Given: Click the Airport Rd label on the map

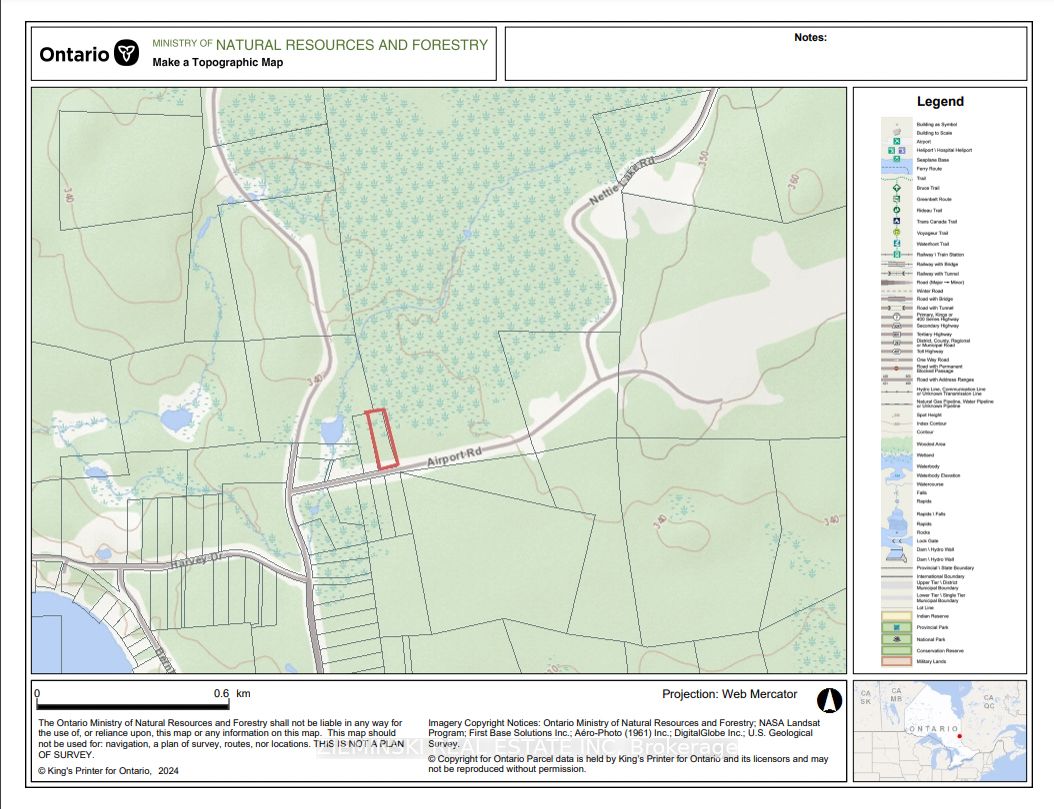Looking at the screenshot, I should [x=453, y=456].
